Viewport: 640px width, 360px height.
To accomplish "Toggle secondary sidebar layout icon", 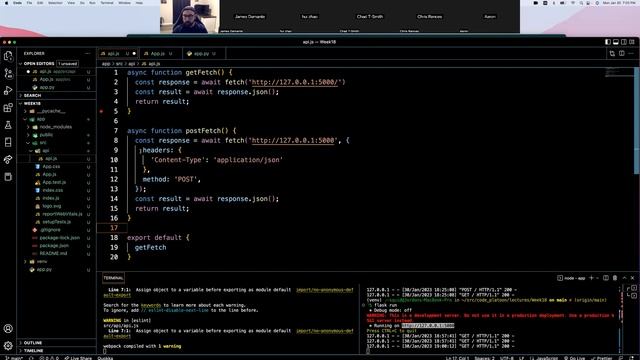I will click(624, 42).
